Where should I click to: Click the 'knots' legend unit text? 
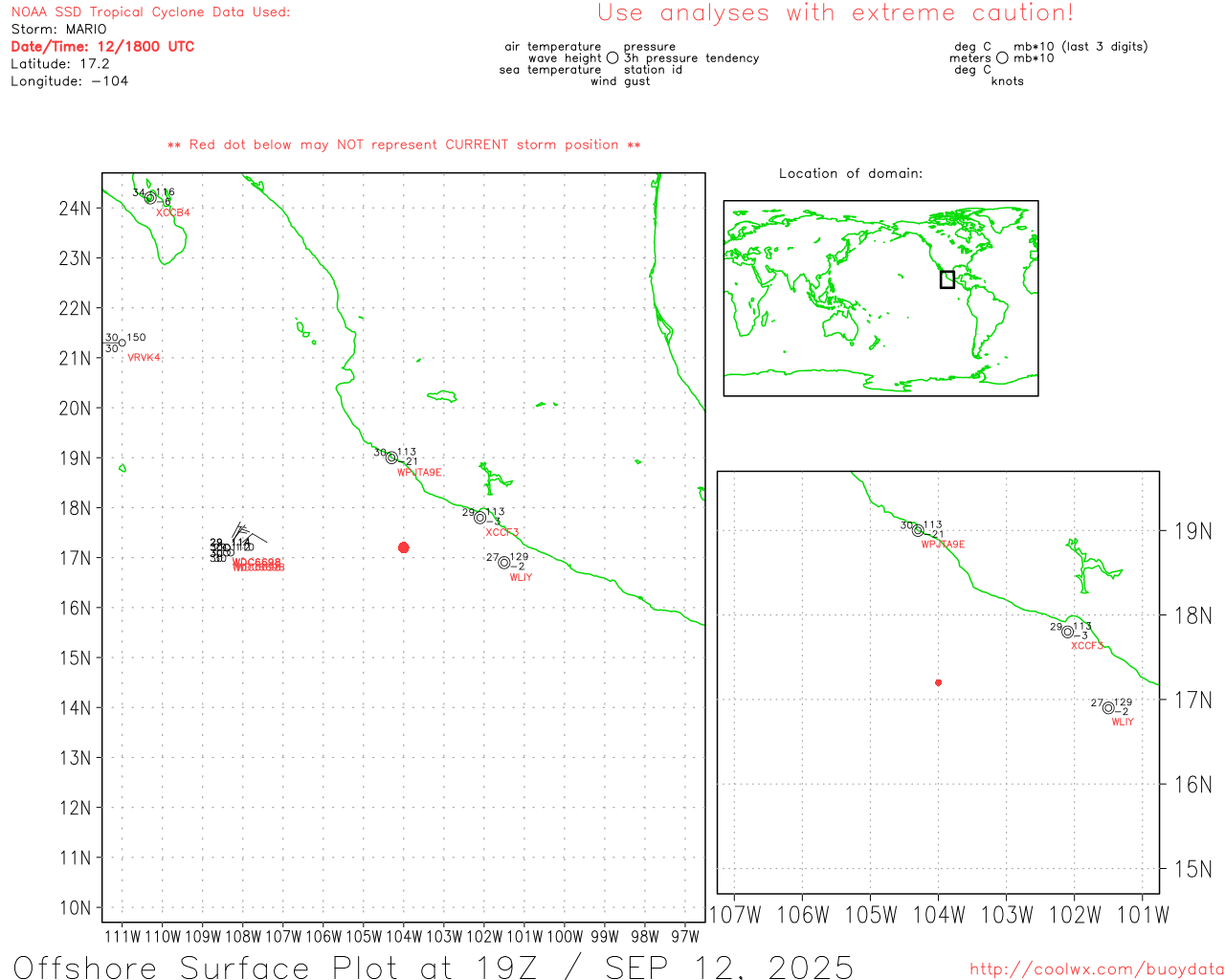click(1008, 81)
